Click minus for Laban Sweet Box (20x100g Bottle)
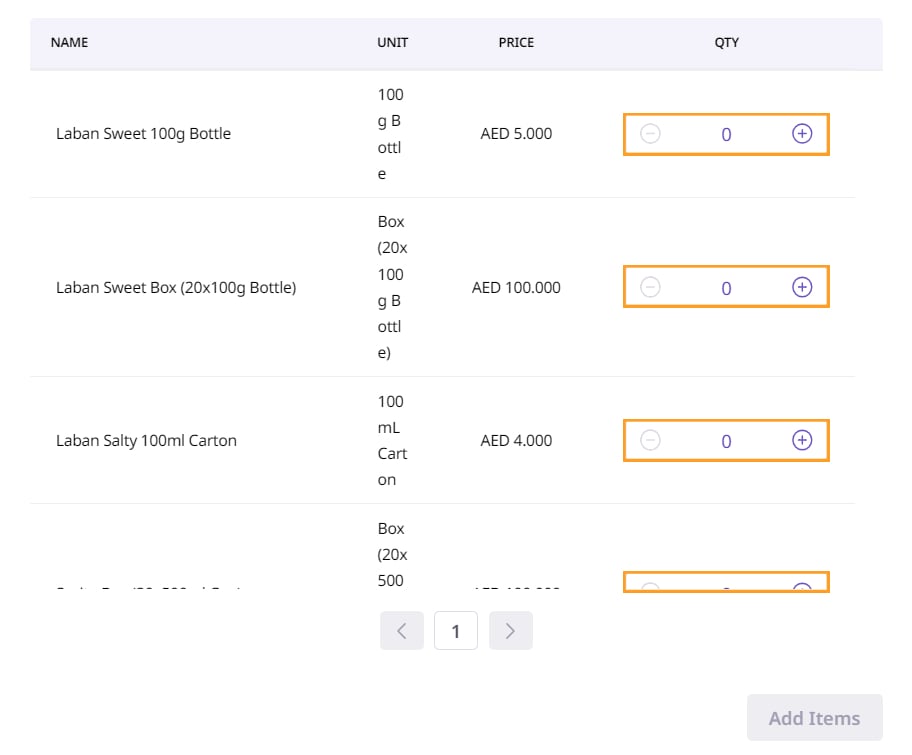 [x=650, y=287]
